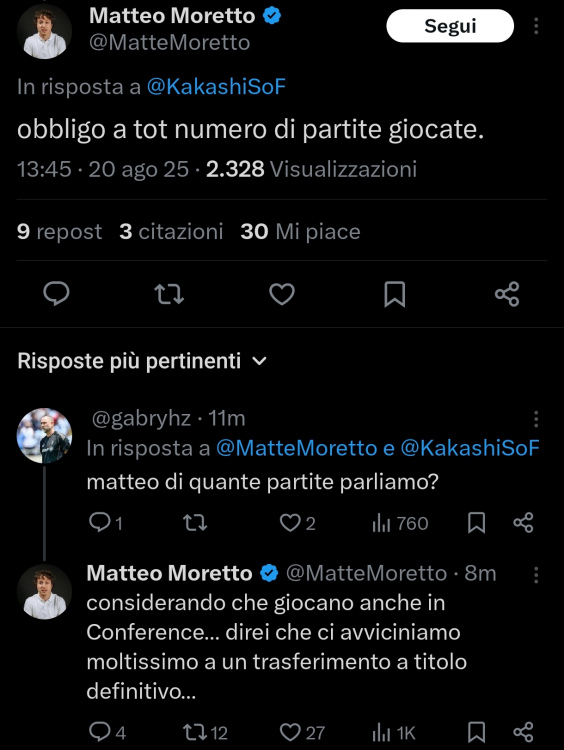The image size is (564, 750).
Task: Reply to the @gabryhz comment
Action: [106, 523]
